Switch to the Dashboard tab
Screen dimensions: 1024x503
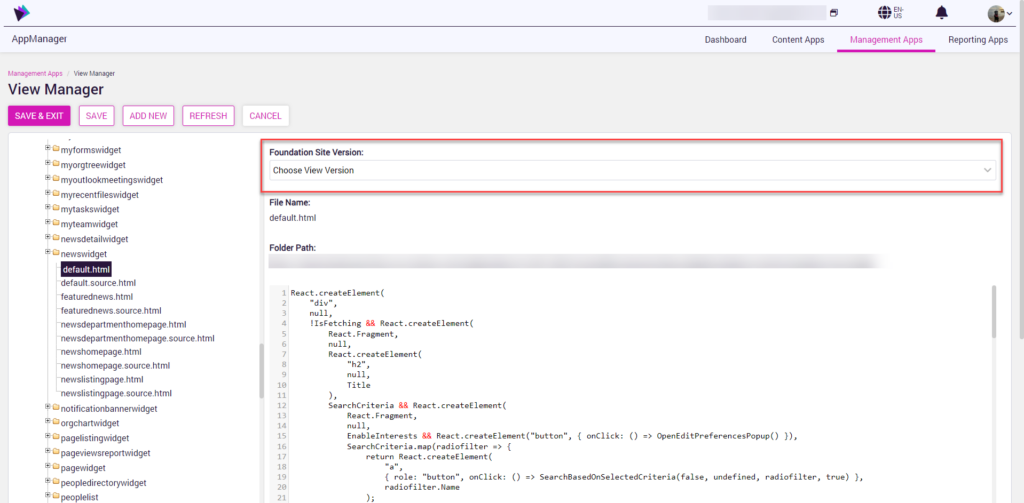coord(725,40)
